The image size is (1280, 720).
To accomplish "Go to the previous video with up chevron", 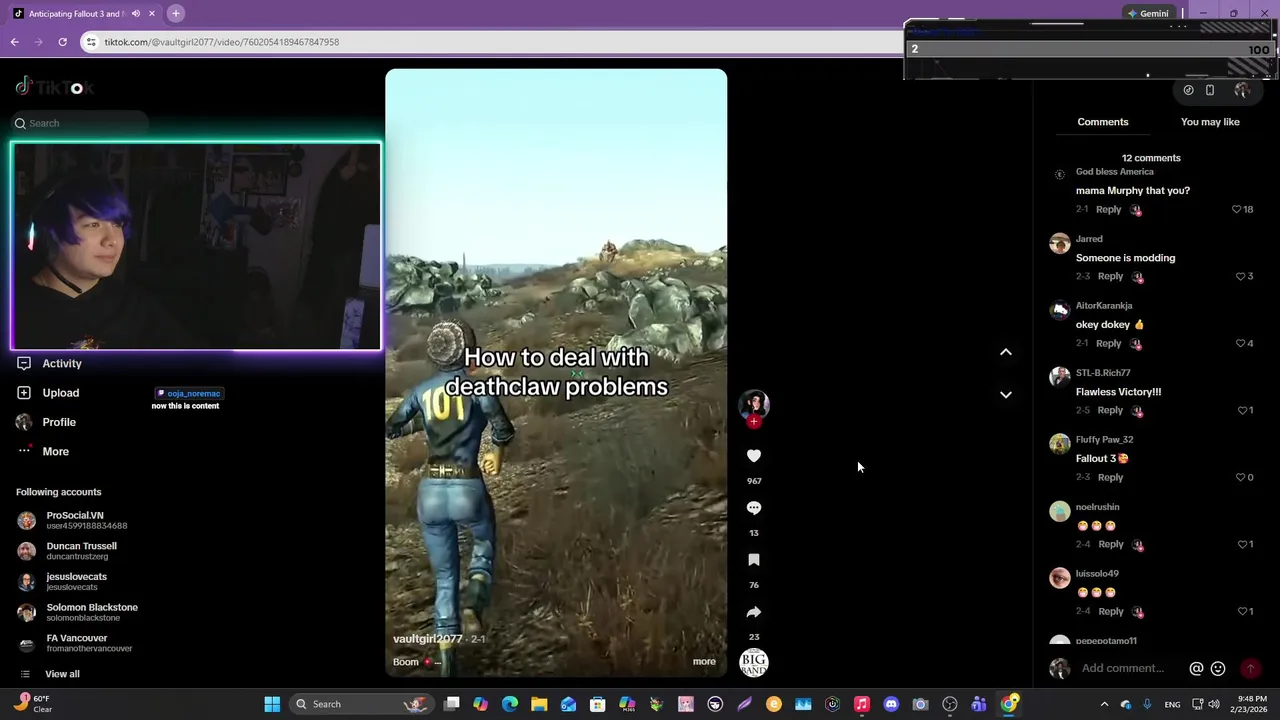I will coord(1006,352).
